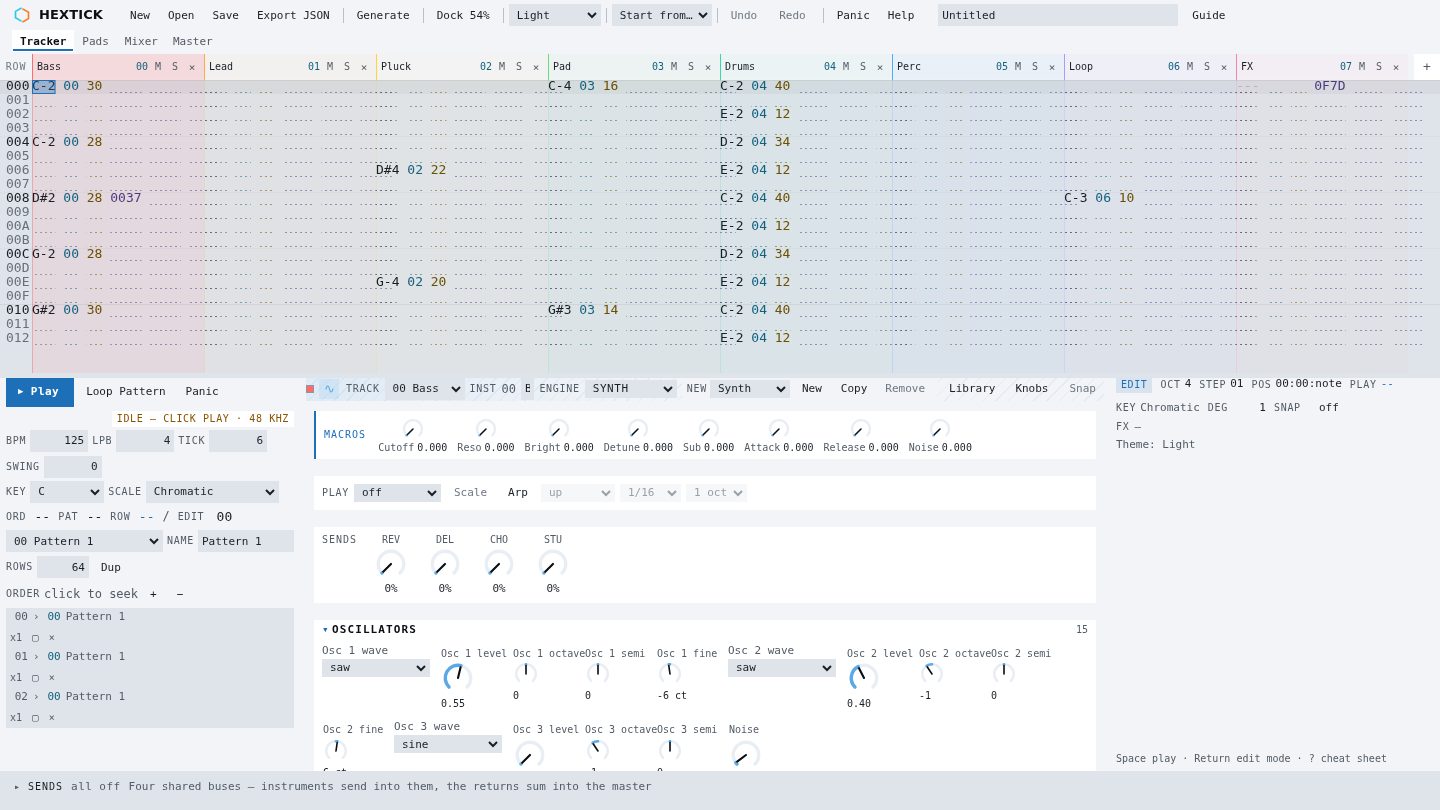The width and height of the screenshot is (1440, 810).
Task: Add a new track with plus icon
Action: coord(1427,67)
